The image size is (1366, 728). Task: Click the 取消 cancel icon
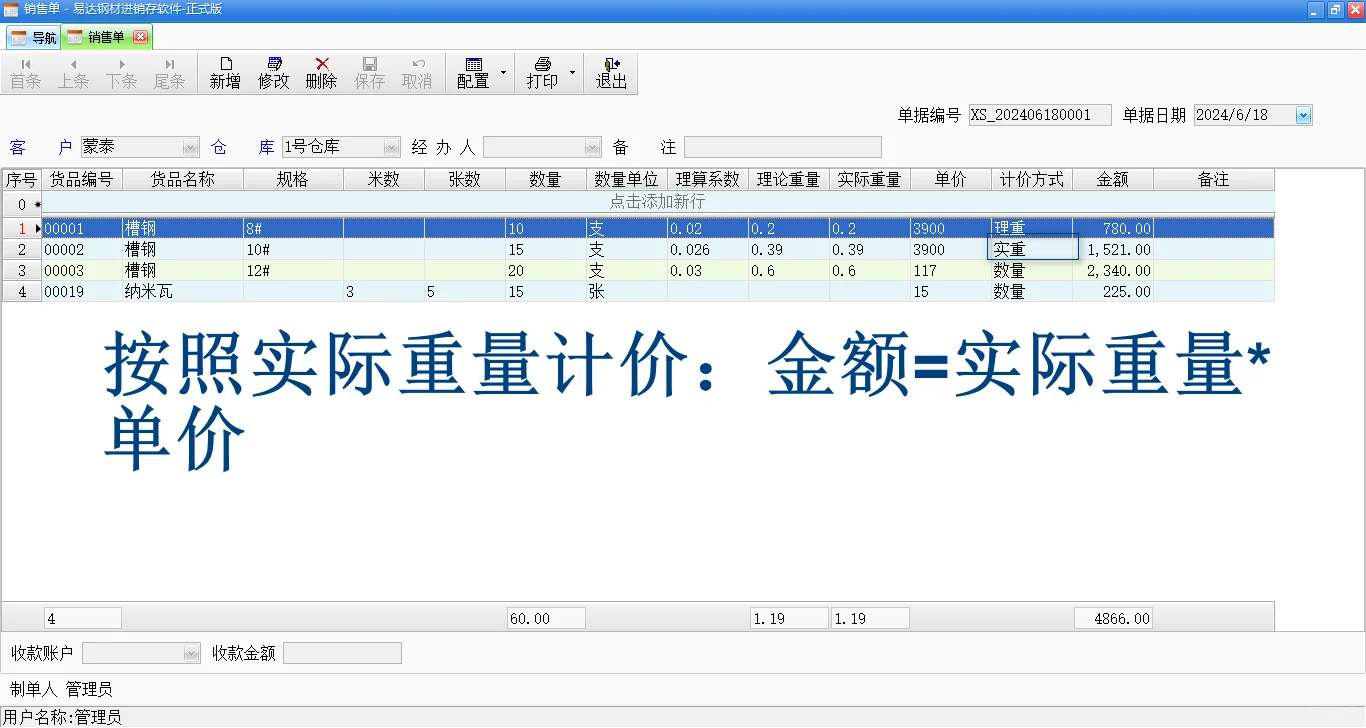(417, 72)
